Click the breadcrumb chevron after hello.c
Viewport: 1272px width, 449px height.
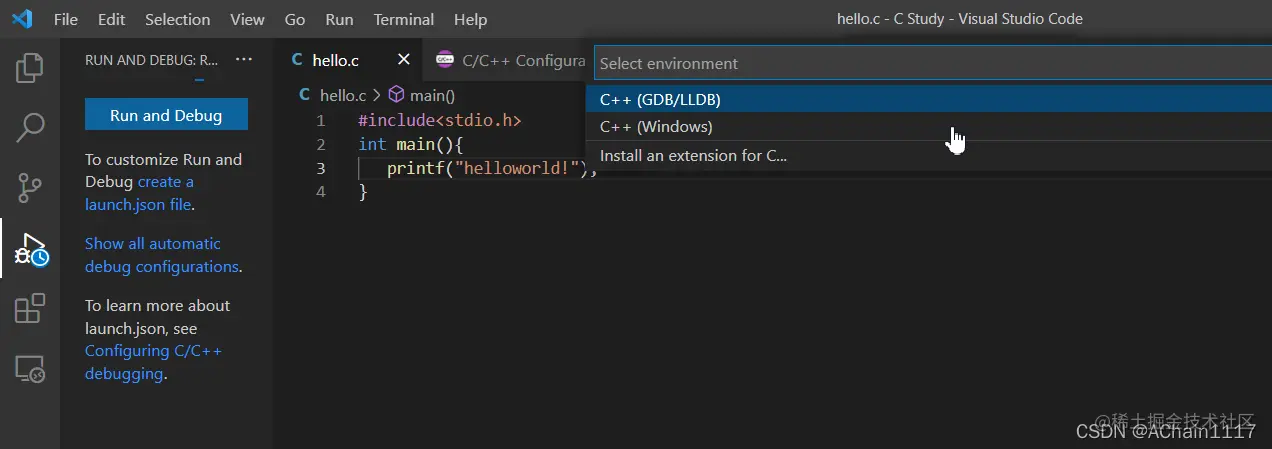click(x=377, y=95)
